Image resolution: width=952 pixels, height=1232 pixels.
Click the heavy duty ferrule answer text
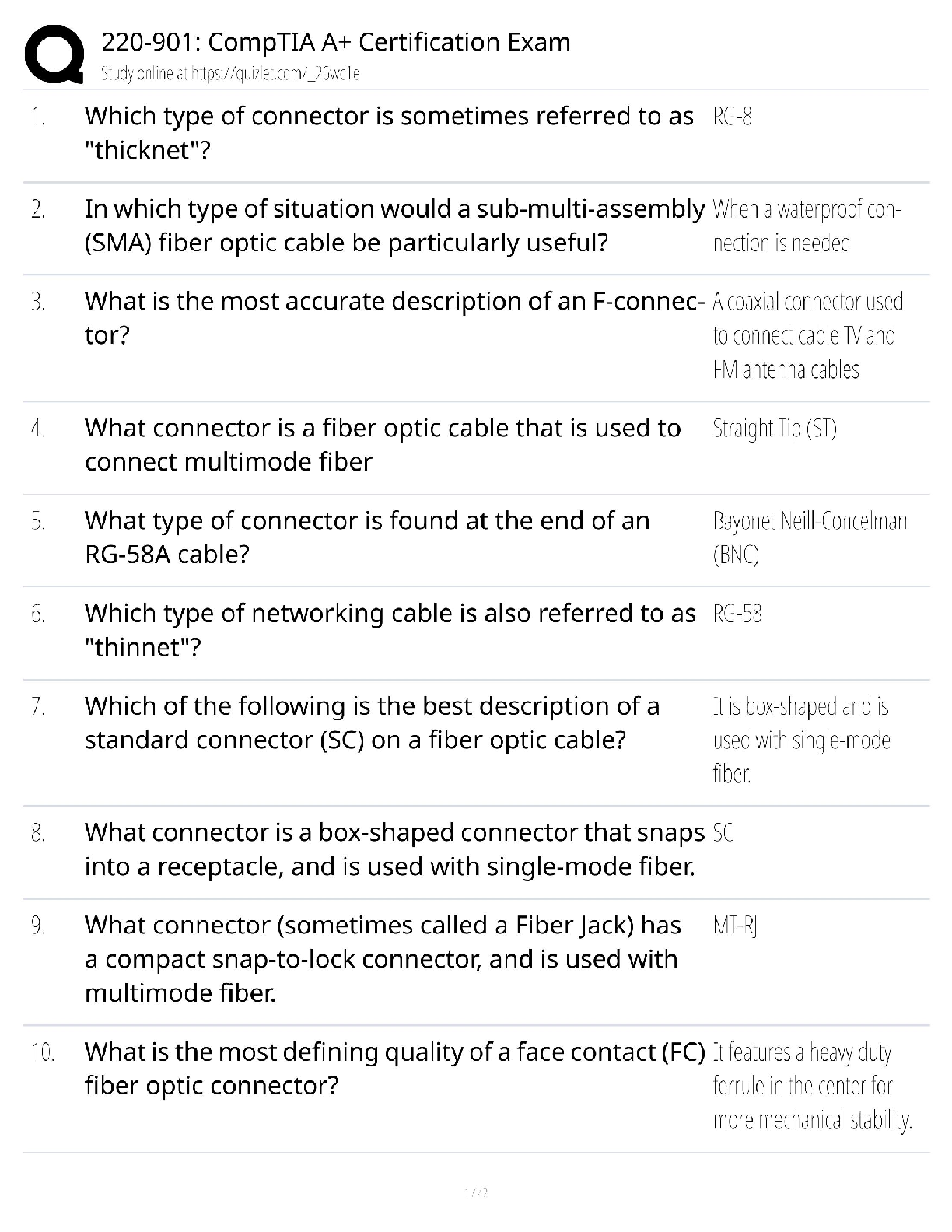tap(811, 1086)
